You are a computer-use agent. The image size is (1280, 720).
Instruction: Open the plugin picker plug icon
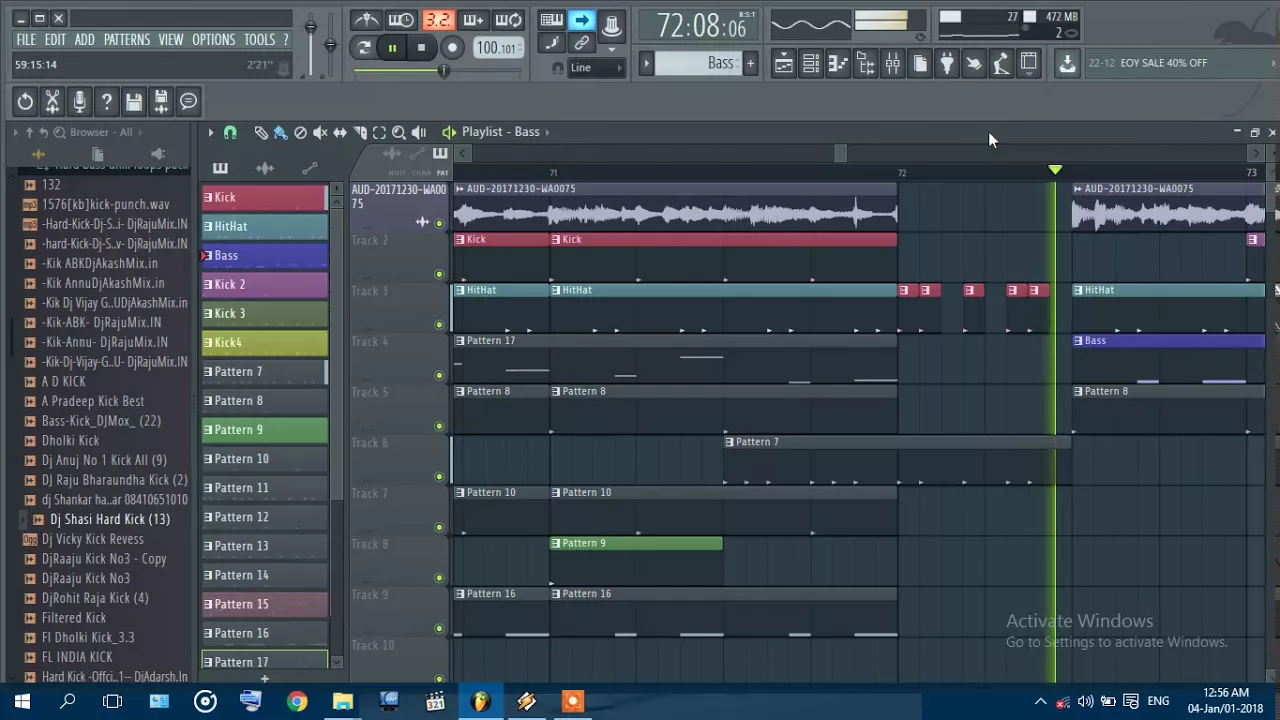click(946, 64)
